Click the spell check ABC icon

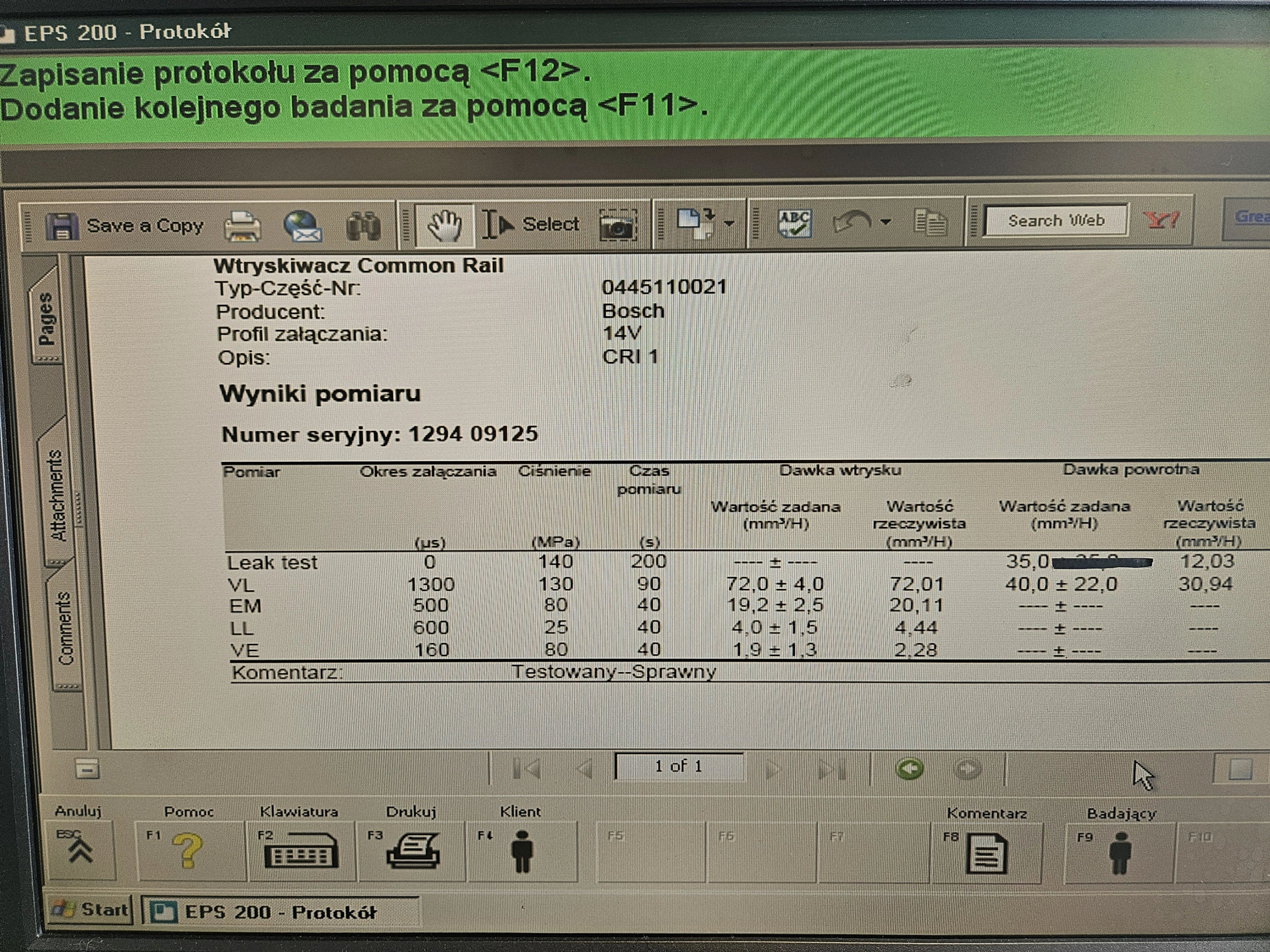coord(795,223)
